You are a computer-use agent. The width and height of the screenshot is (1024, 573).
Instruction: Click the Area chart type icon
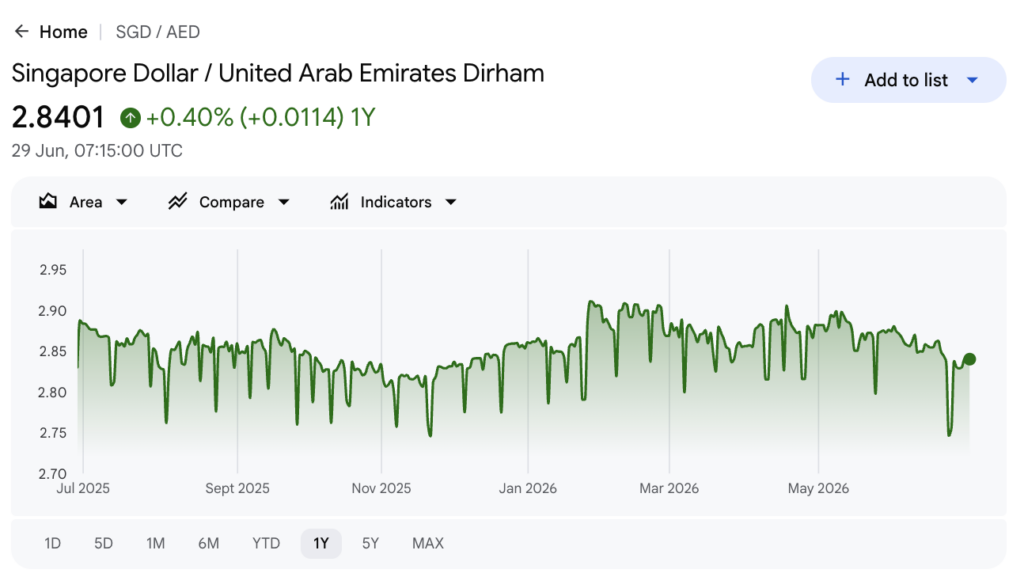(48, 201)
